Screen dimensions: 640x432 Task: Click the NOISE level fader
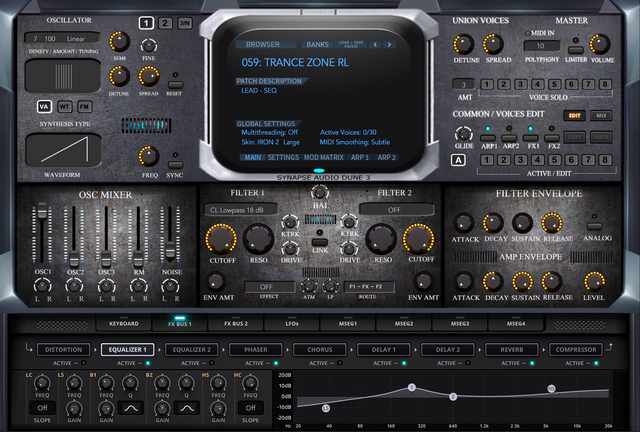coord(170,249)
